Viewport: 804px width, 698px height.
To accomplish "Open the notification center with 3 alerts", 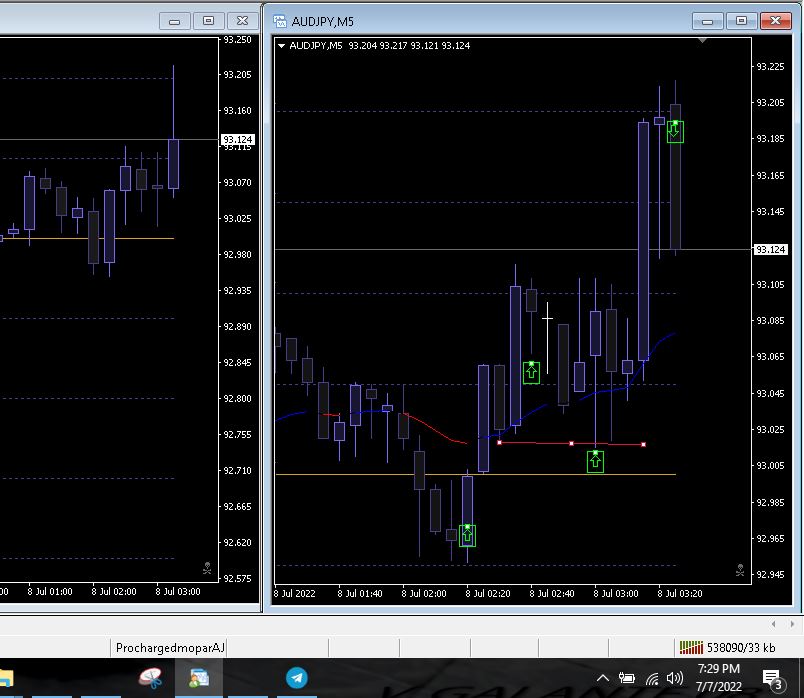I will click(x=772, y=679).
